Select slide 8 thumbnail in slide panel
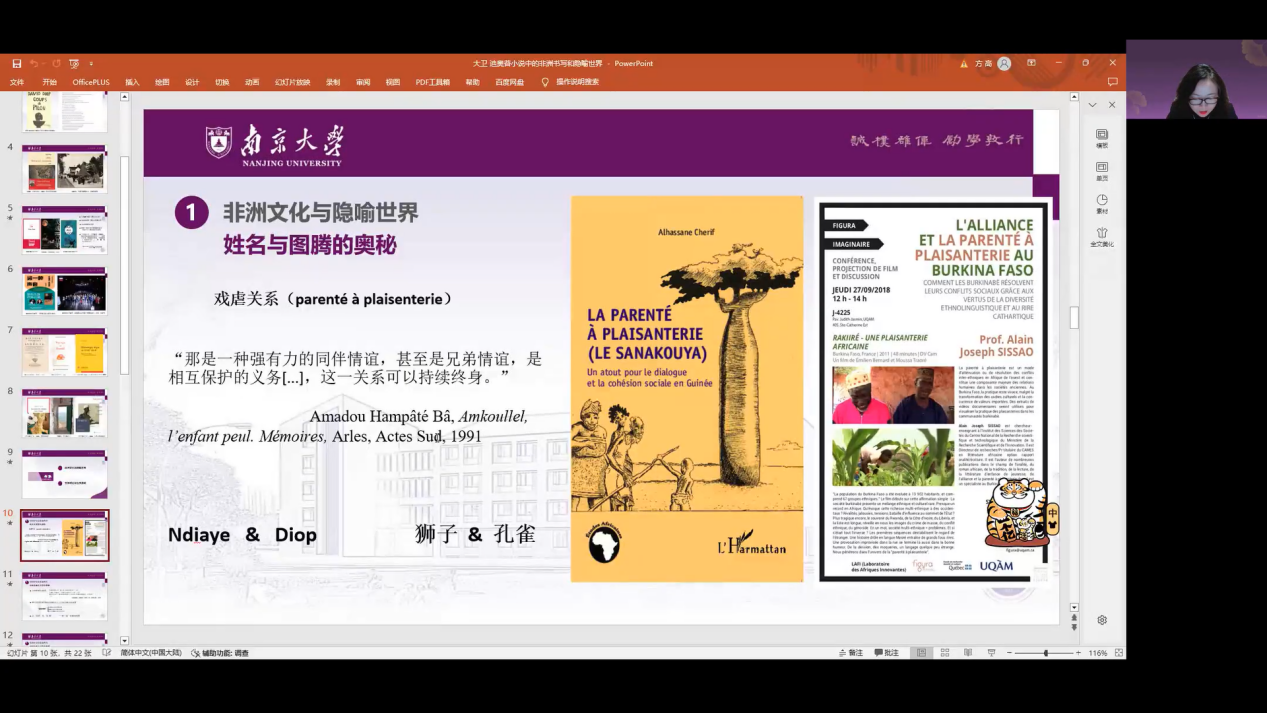This screenshot has height=713, width=1267. 64,413
